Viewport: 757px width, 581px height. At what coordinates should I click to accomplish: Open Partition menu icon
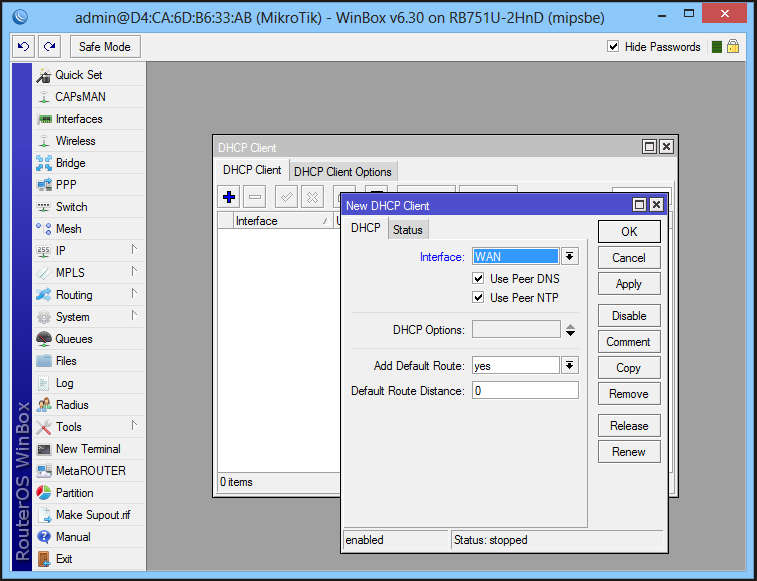pos(44,493)
